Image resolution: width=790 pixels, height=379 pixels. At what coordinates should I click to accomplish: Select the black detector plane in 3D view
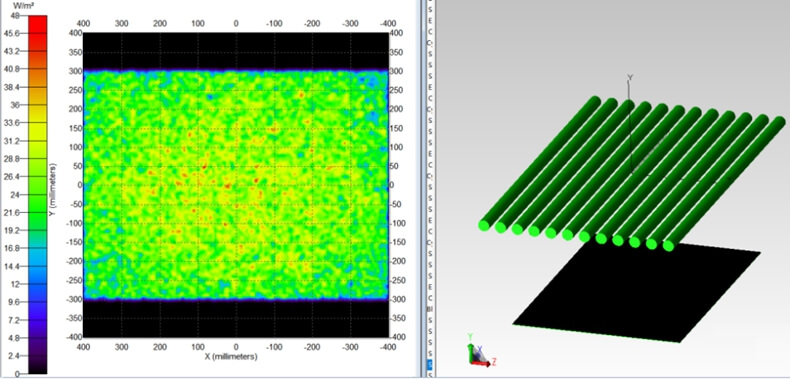pos(637,291)
